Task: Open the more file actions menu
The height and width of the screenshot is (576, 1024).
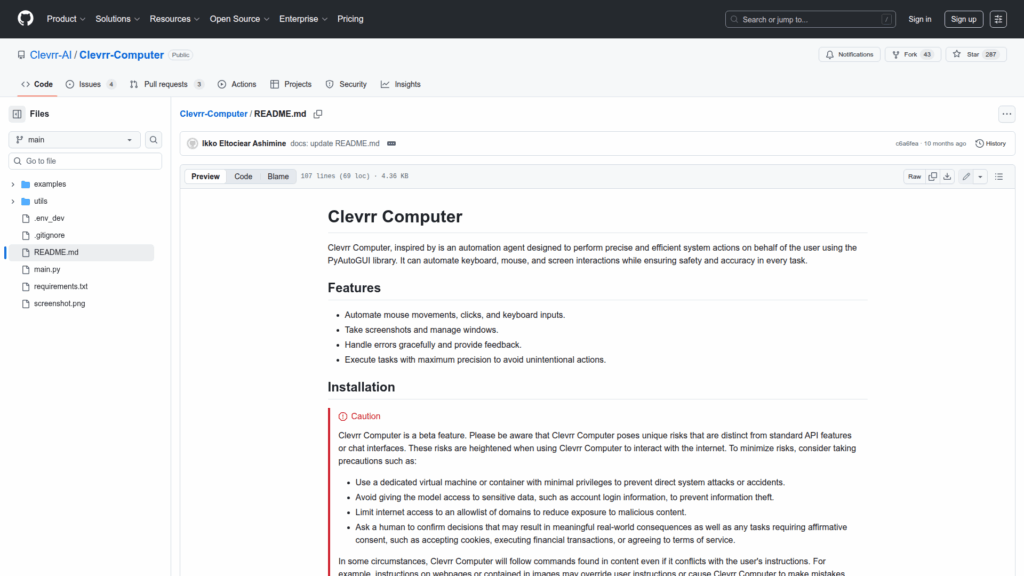Action: 1006,114
